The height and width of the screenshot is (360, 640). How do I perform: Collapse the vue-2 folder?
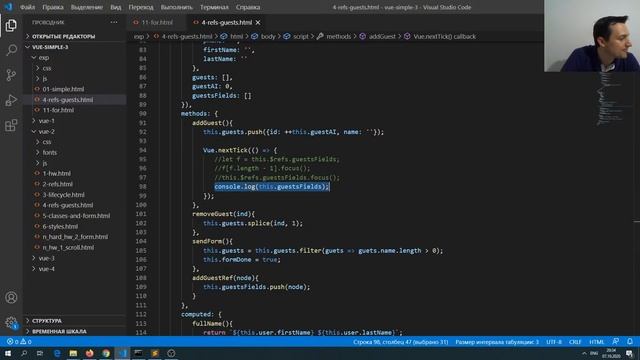tap(47, 131)
